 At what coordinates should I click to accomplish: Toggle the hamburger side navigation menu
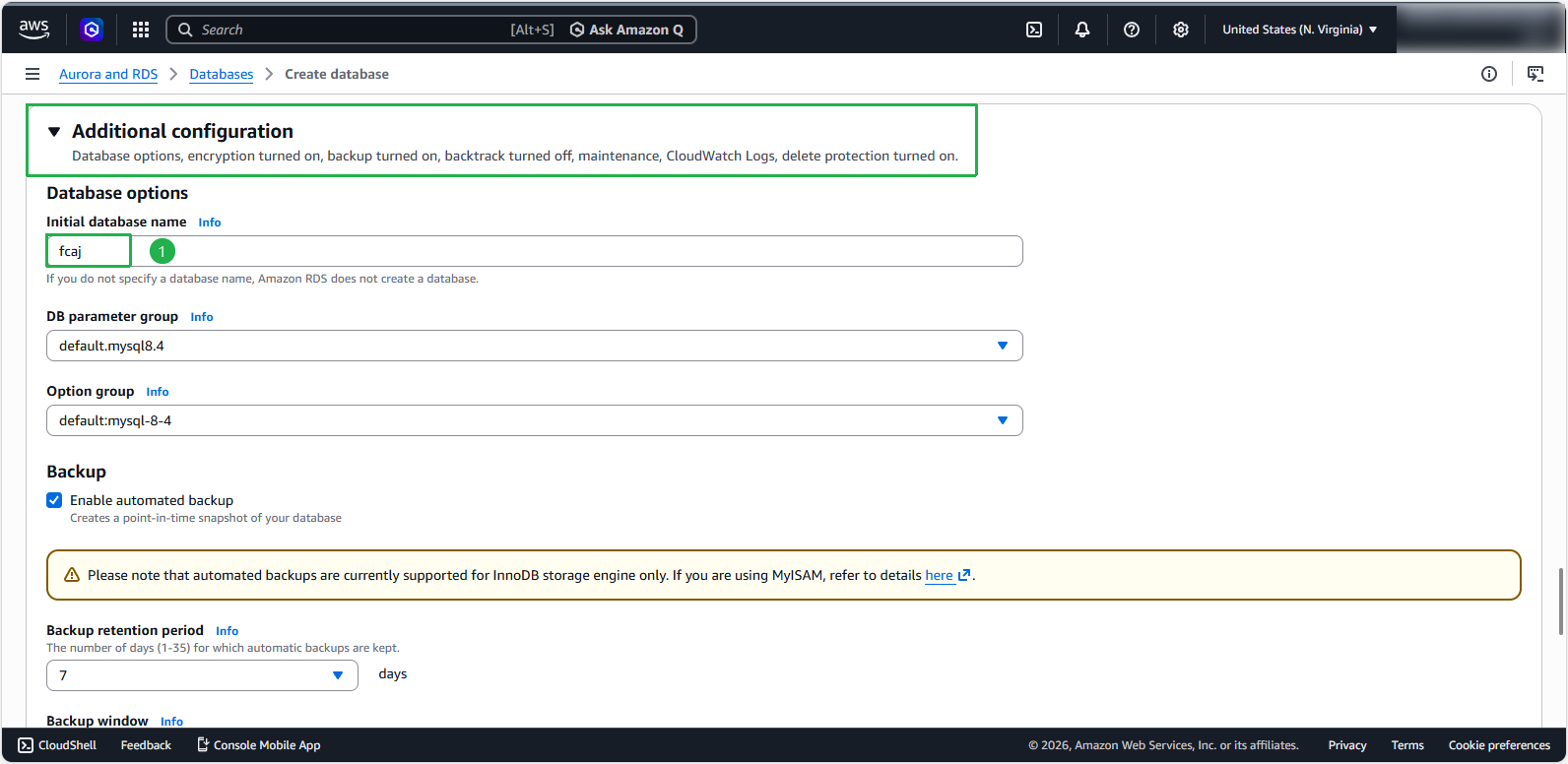33,74
